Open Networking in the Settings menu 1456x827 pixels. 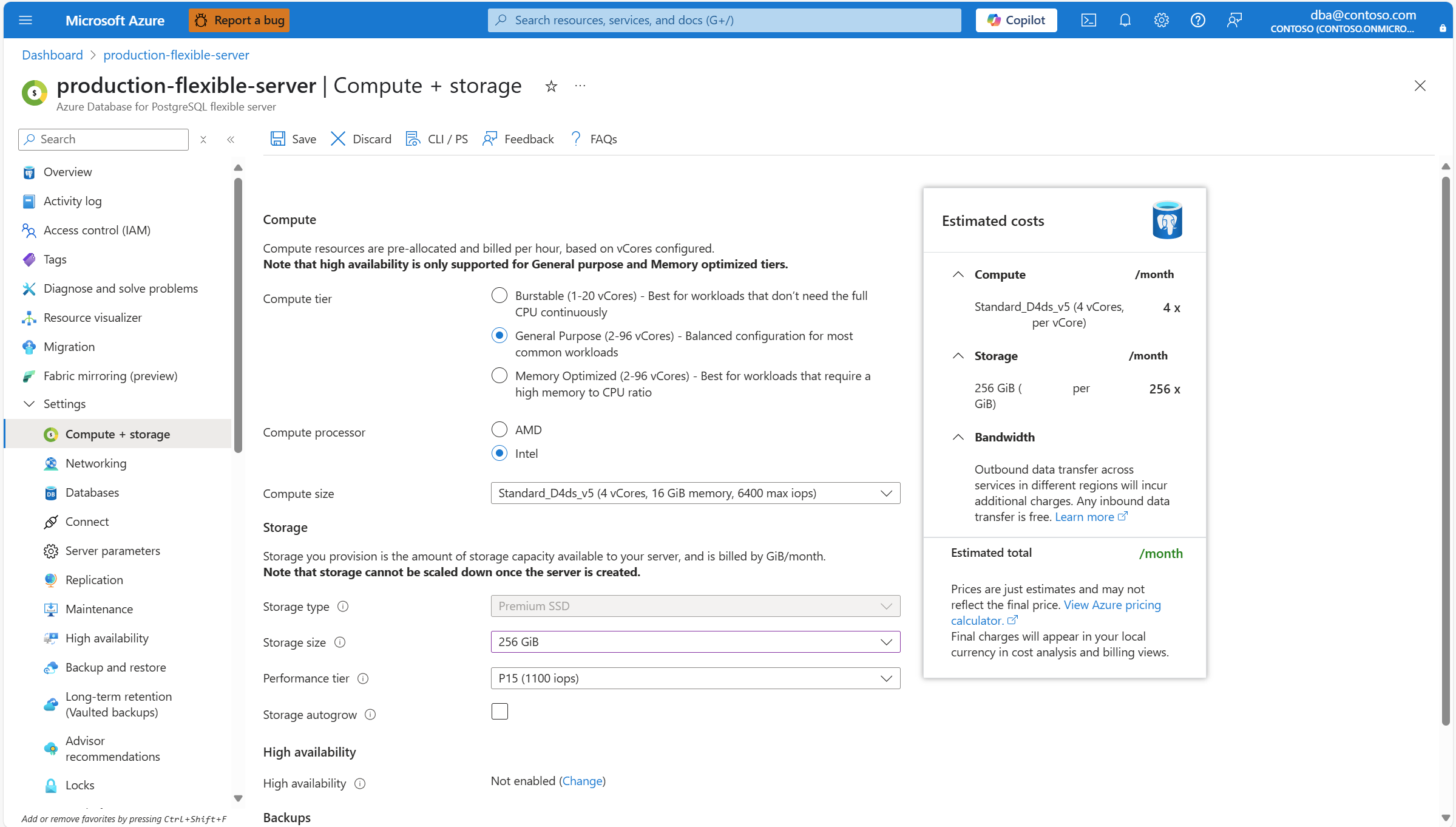96,463
